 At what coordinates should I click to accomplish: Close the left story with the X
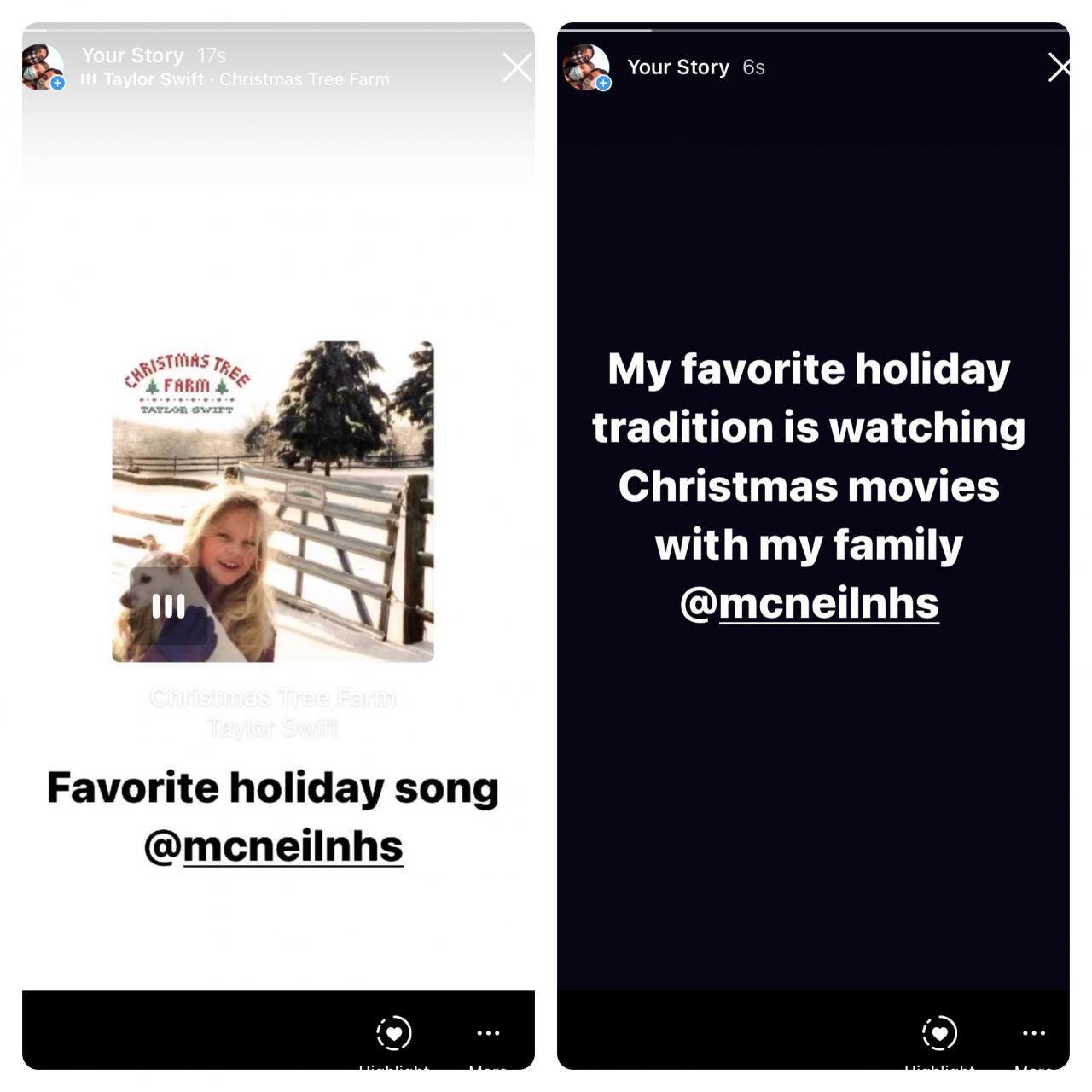coord(517,67)
